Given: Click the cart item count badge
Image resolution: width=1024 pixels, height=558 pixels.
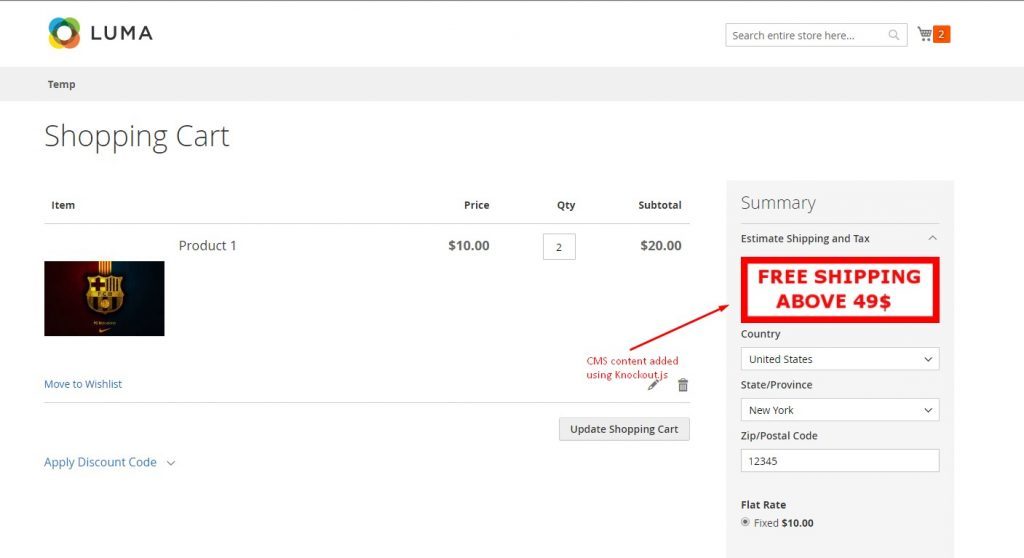Looking at the screenshot, I should click(x=941, y=34).
